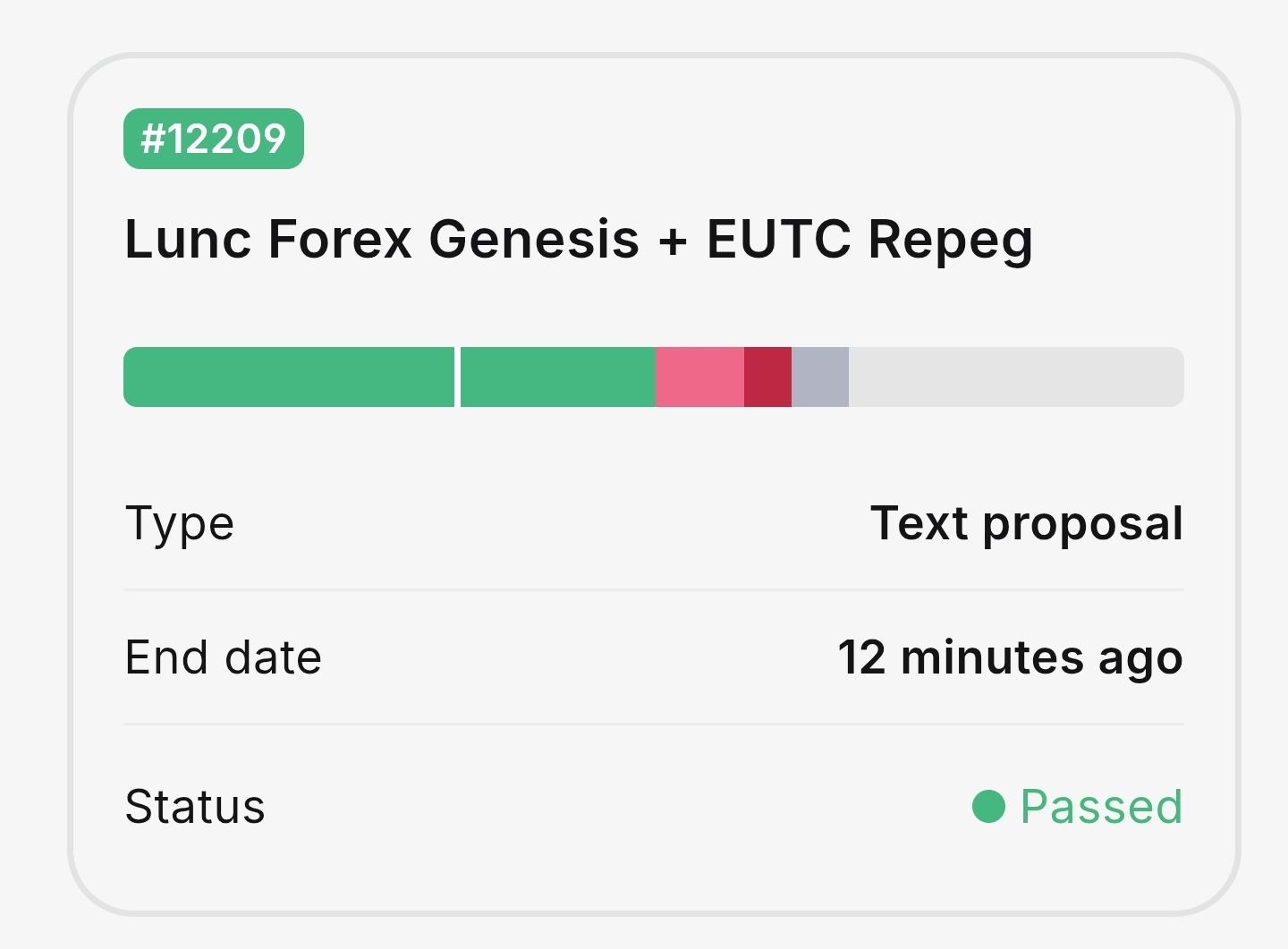Click the "Text proposal" type value
The width and height of the screenshot is (1288, 949).
point(1027,523)
